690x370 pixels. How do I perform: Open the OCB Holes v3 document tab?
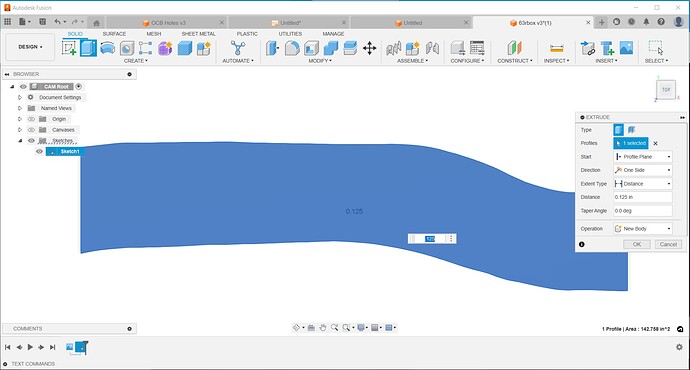pos(167,23)
